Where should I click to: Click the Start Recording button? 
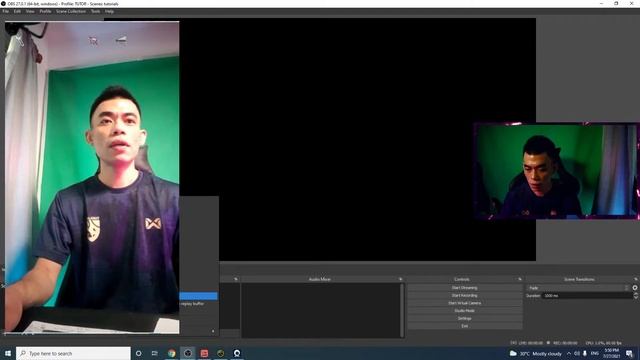(464, 296)
